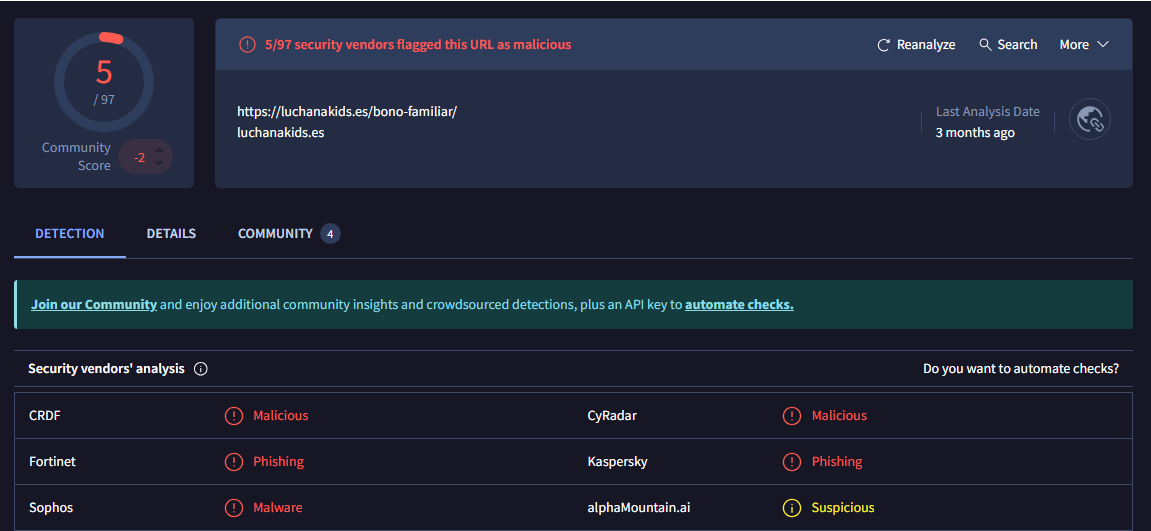This screenshot has height=531, width=1151.
Task: Click the Join our Community link
Action: point(94,305)
